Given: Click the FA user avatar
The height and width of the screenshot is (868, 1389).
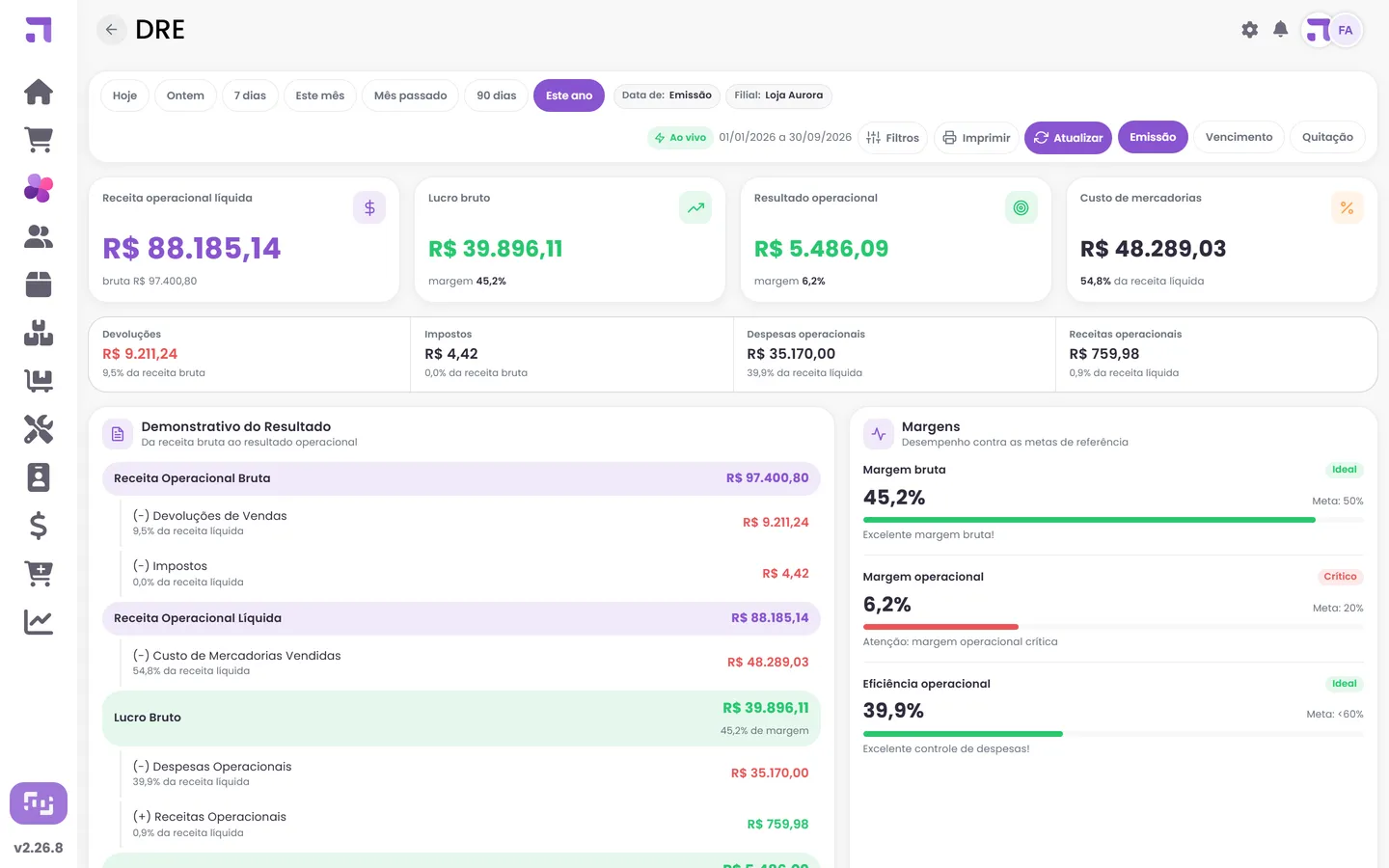Looking at the screenshot, I should [x=1346, y=30].
